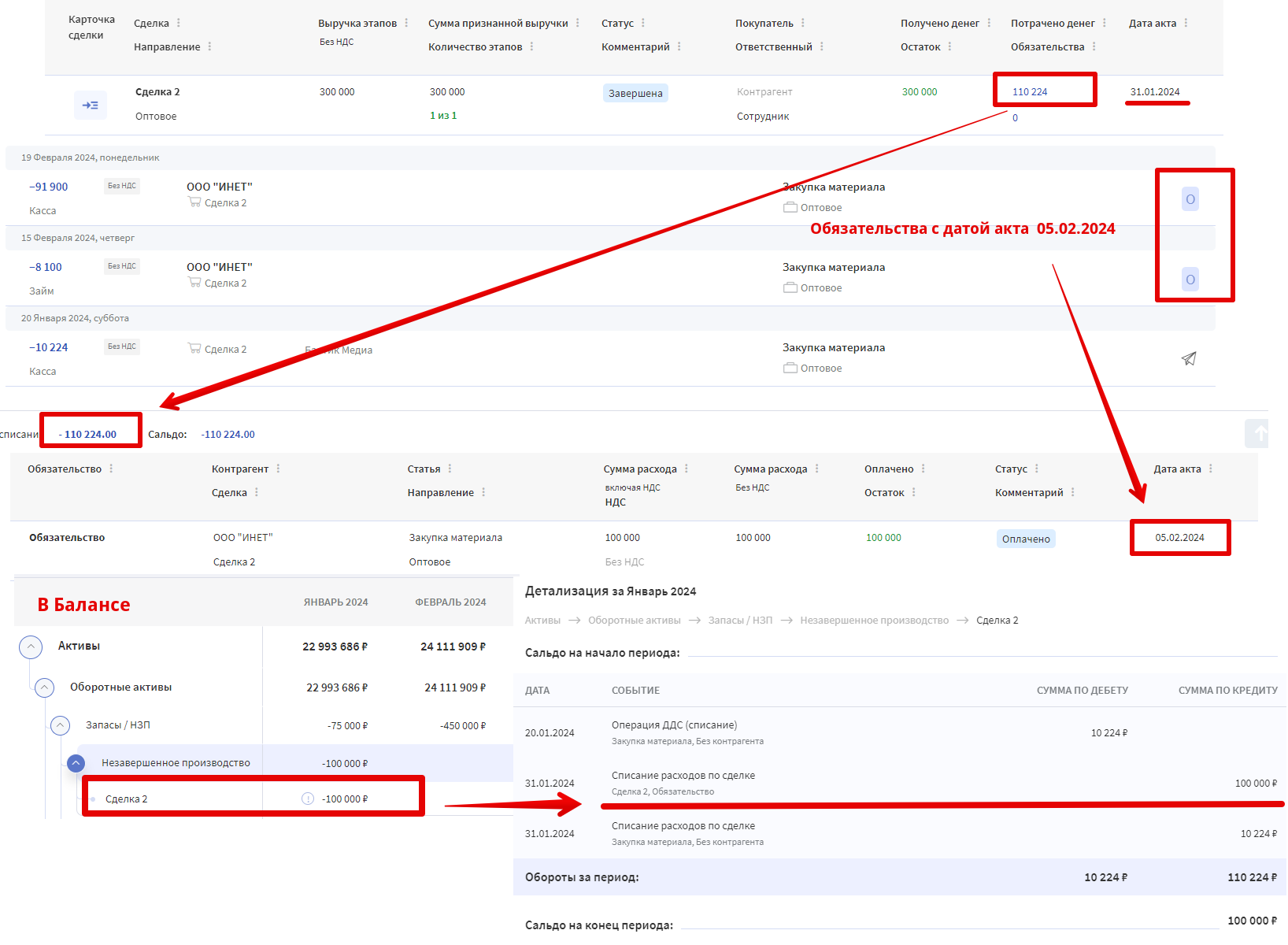Open column menu beside Направление in obligations table
This screenshot has width=1288, height=945.
[x=483, y=492]
